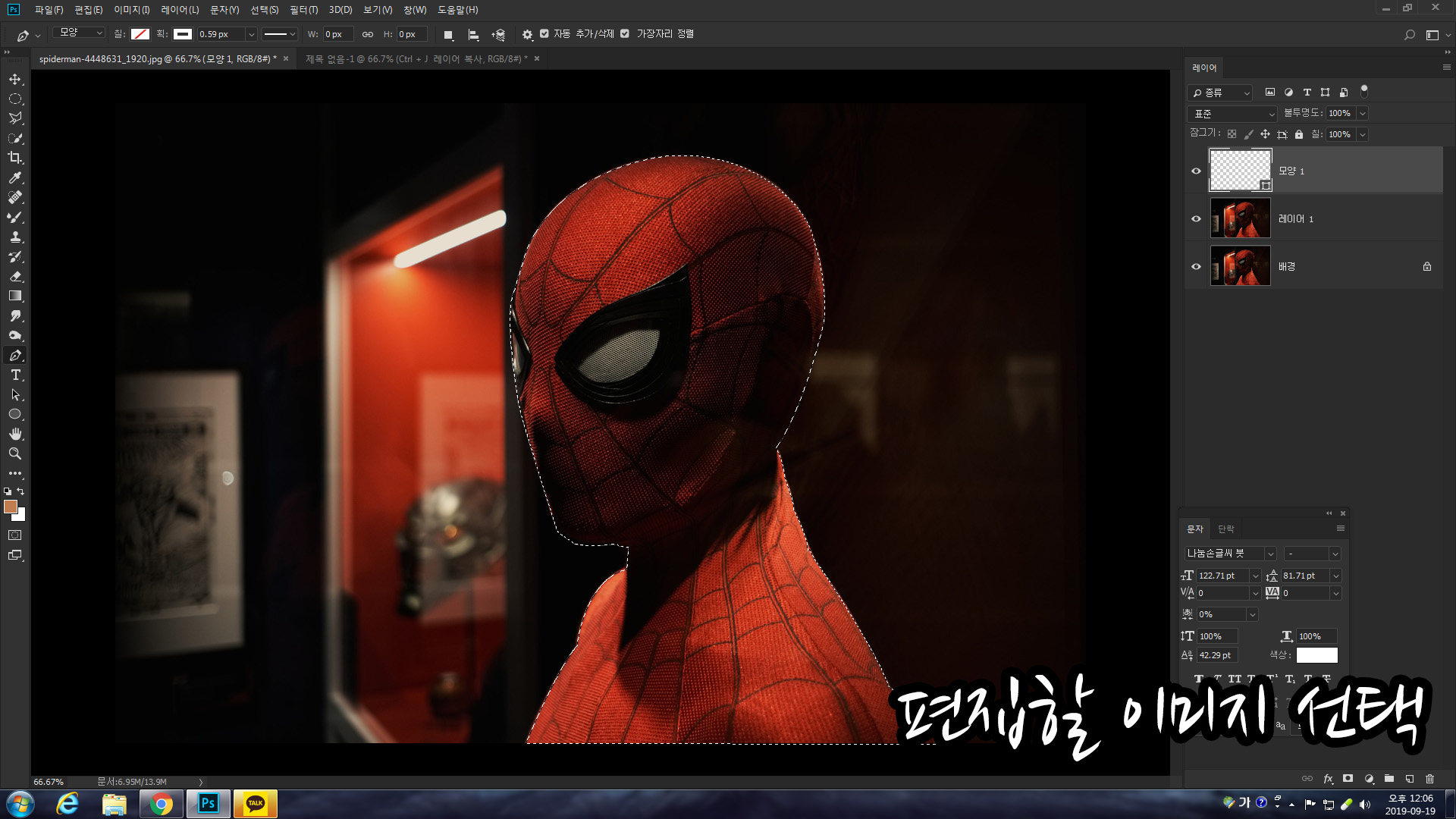Screen dimensions: 1456x819
Task: Create a new layer with bottom icon
Action: click(x=1409, y=779)
